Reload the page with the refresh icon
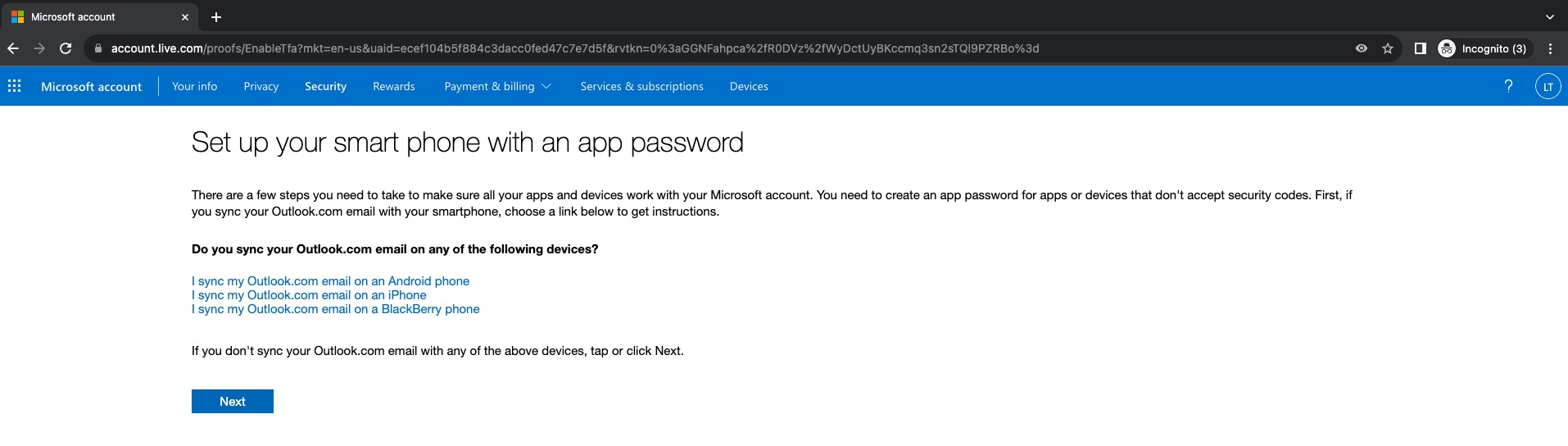1568x446 pixels. (66, 48)
